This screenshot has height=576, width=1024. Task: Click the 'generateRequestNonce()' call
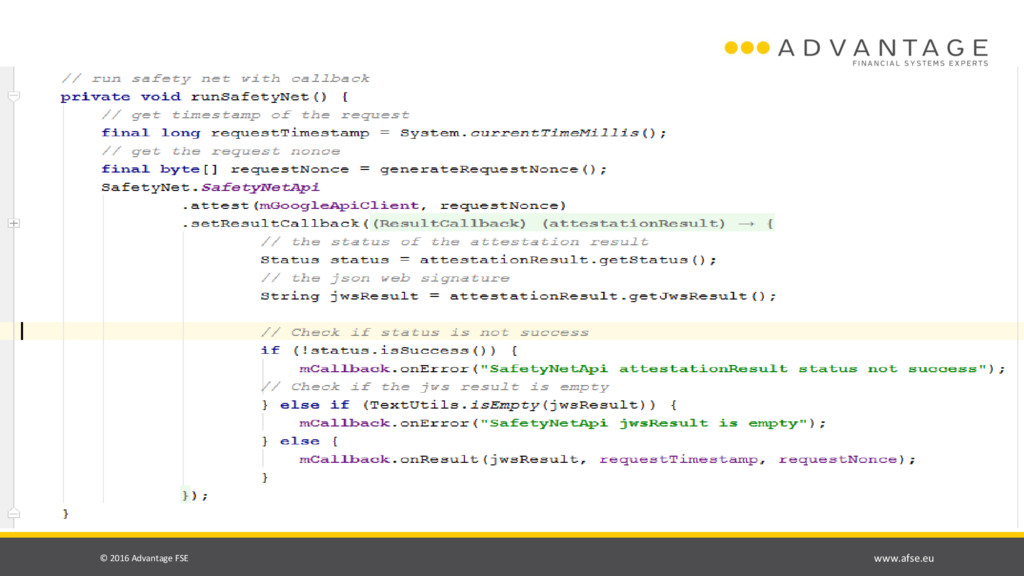[x=488, y=169]
